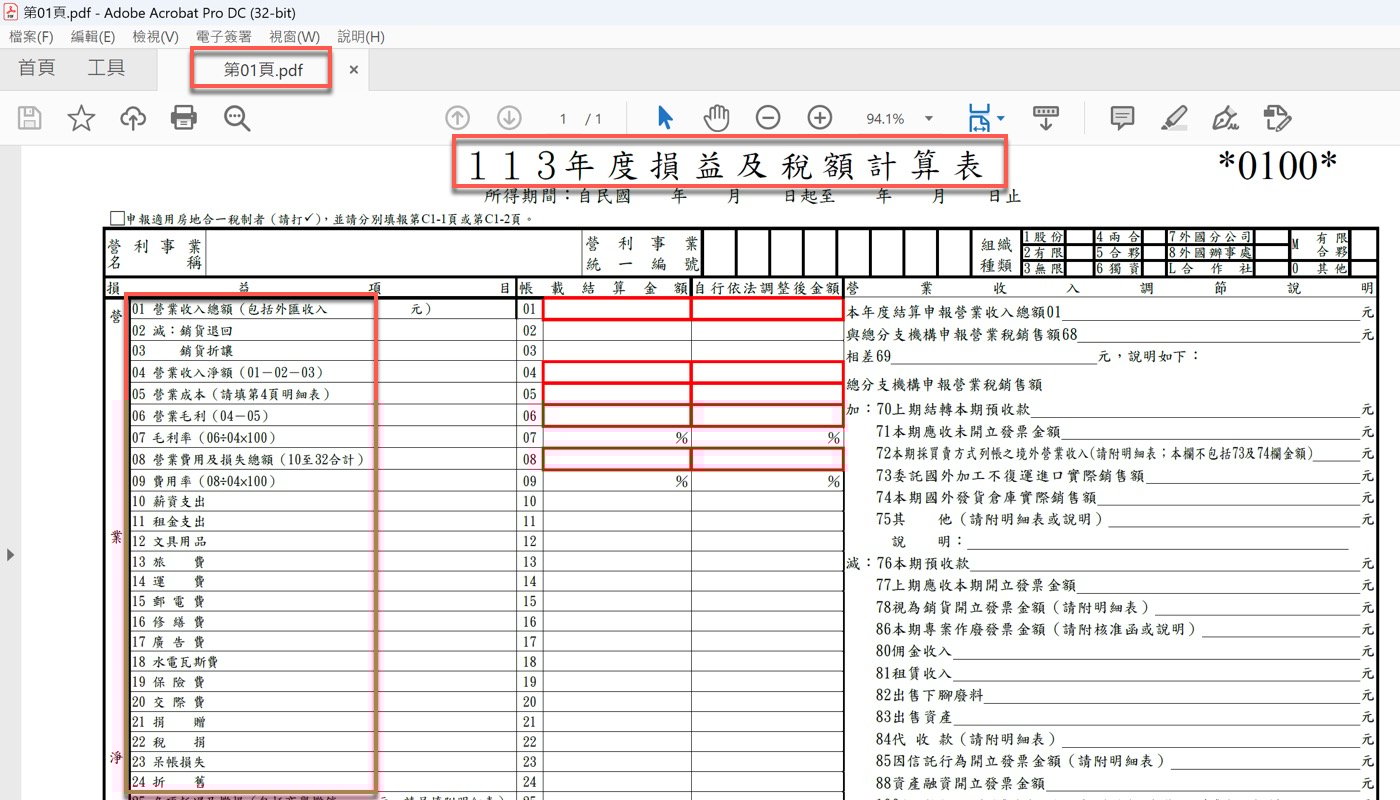
Task: Zoom in with the plus button
Action: 819,117
